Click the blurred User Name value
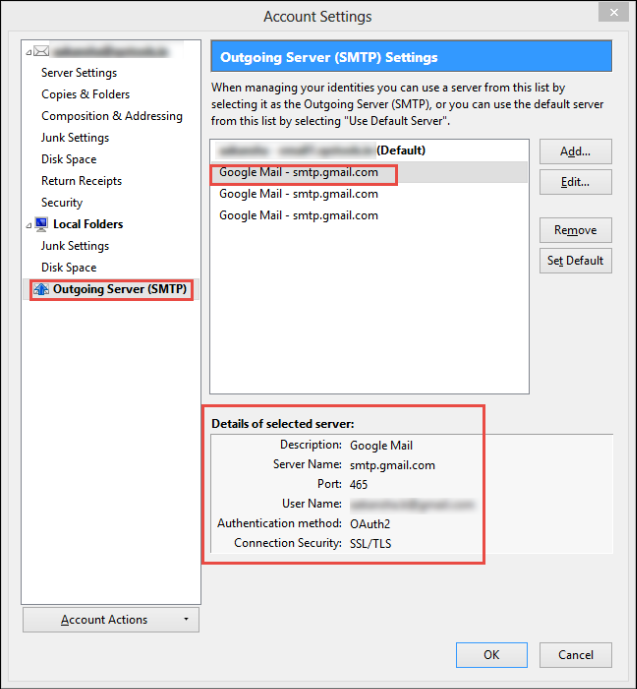This screenshot has width=637, height=689. [412, 504]
